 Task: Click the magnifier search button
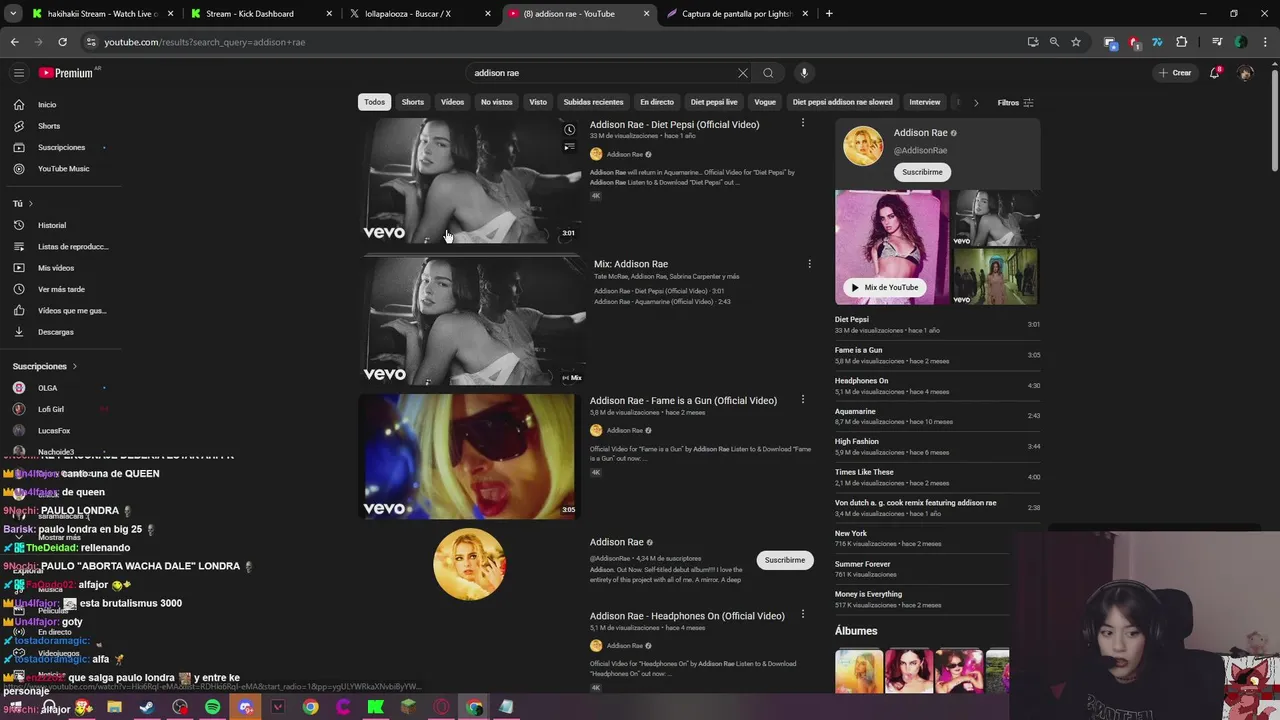pyautogui.click(x=768, y=73)
